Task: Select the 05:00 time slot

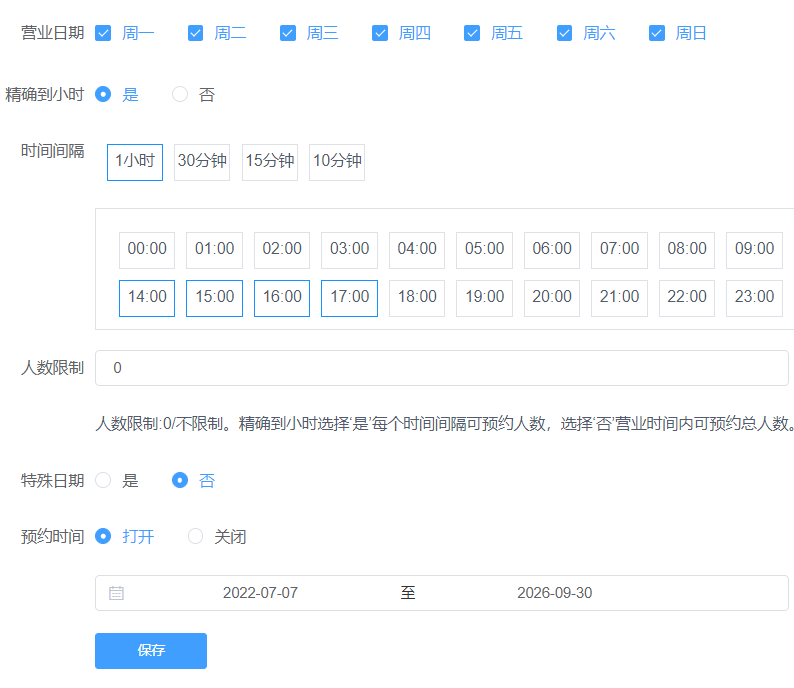Action: (x=485, y=250)
